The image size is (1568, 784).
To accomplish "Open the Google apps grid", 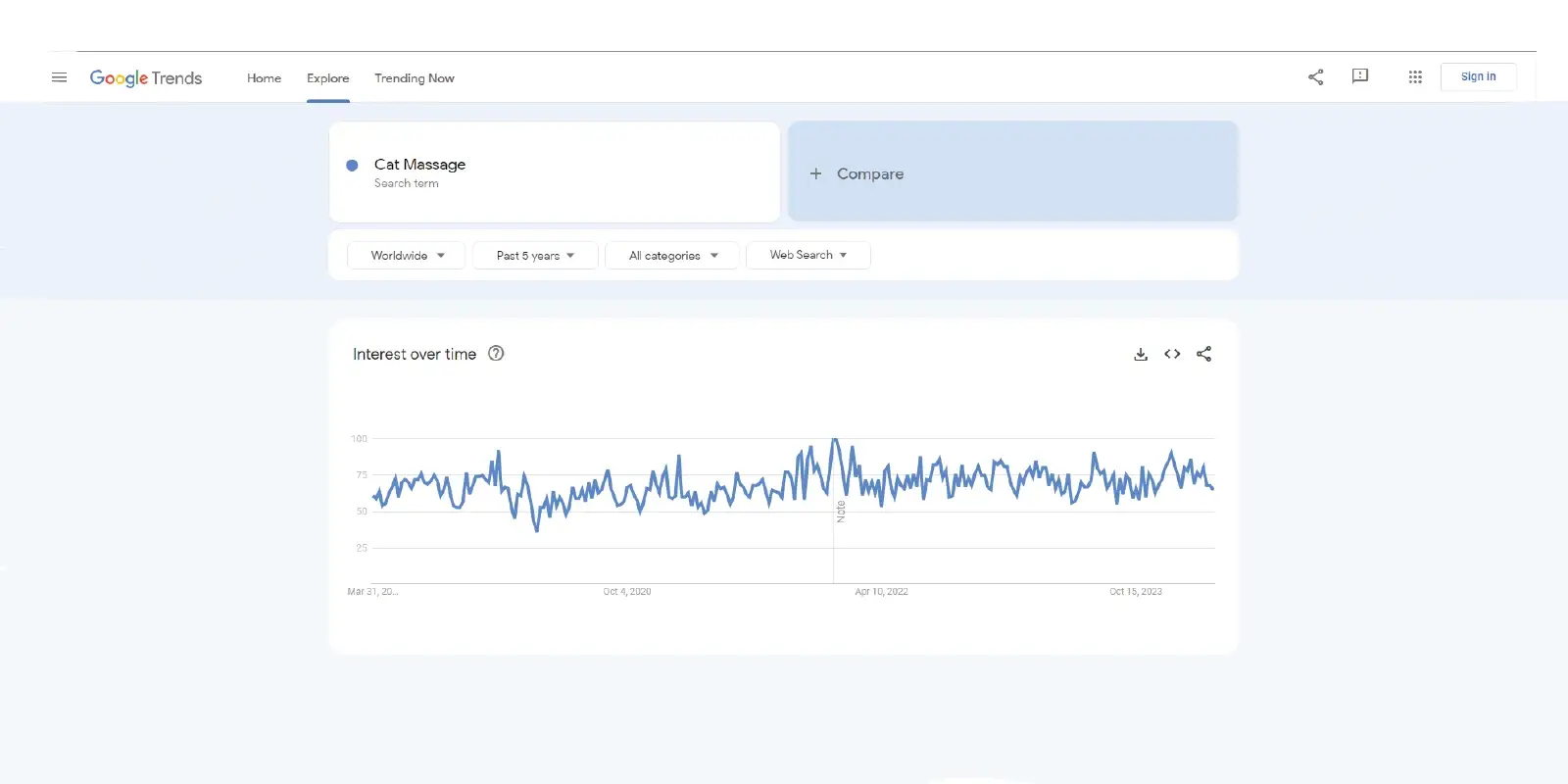I will (x=1414, y=77).
